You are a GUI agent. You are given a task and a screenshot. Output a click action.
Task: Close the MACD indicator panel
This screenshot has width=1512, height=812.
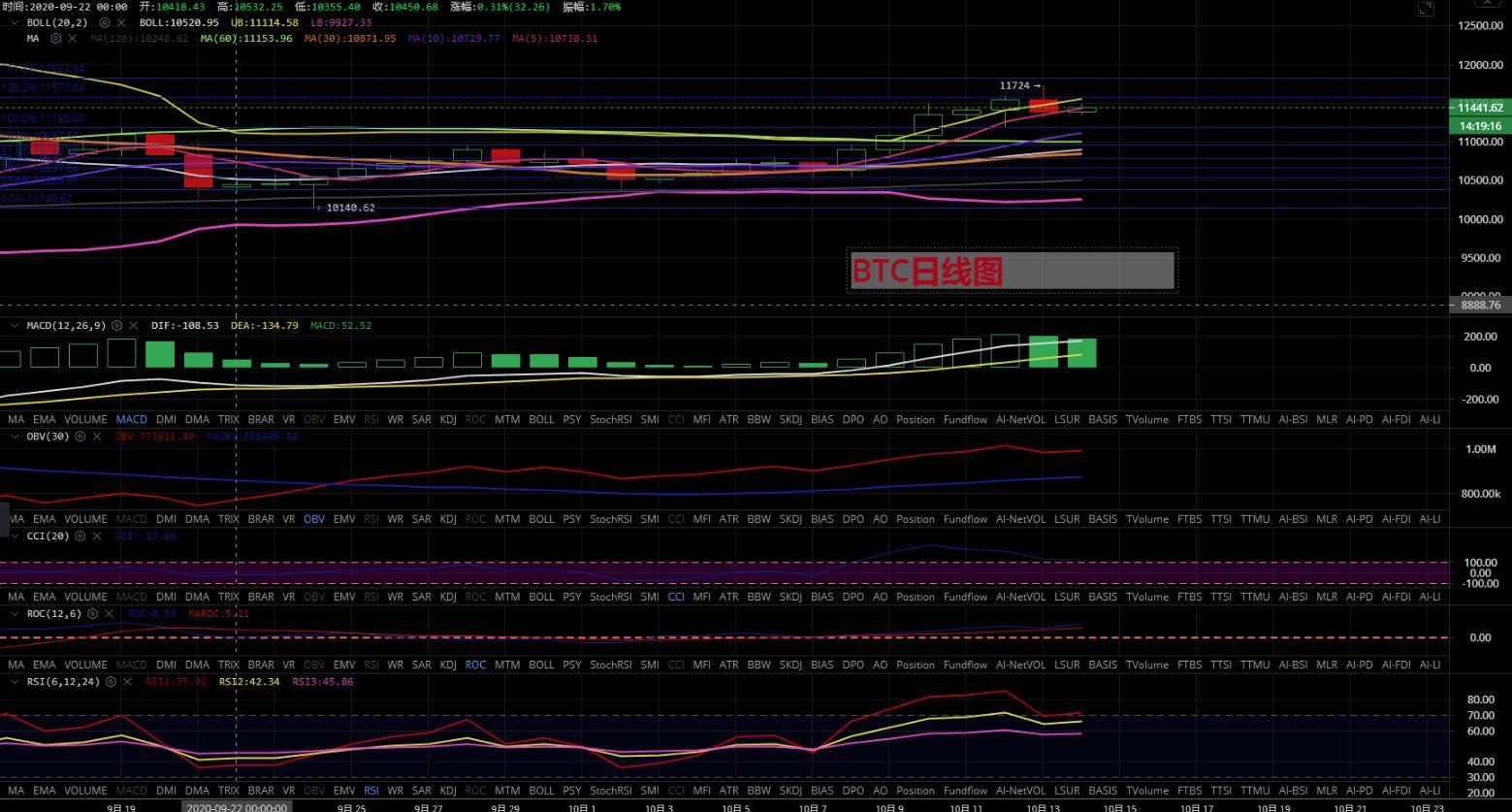click(134, 326)
